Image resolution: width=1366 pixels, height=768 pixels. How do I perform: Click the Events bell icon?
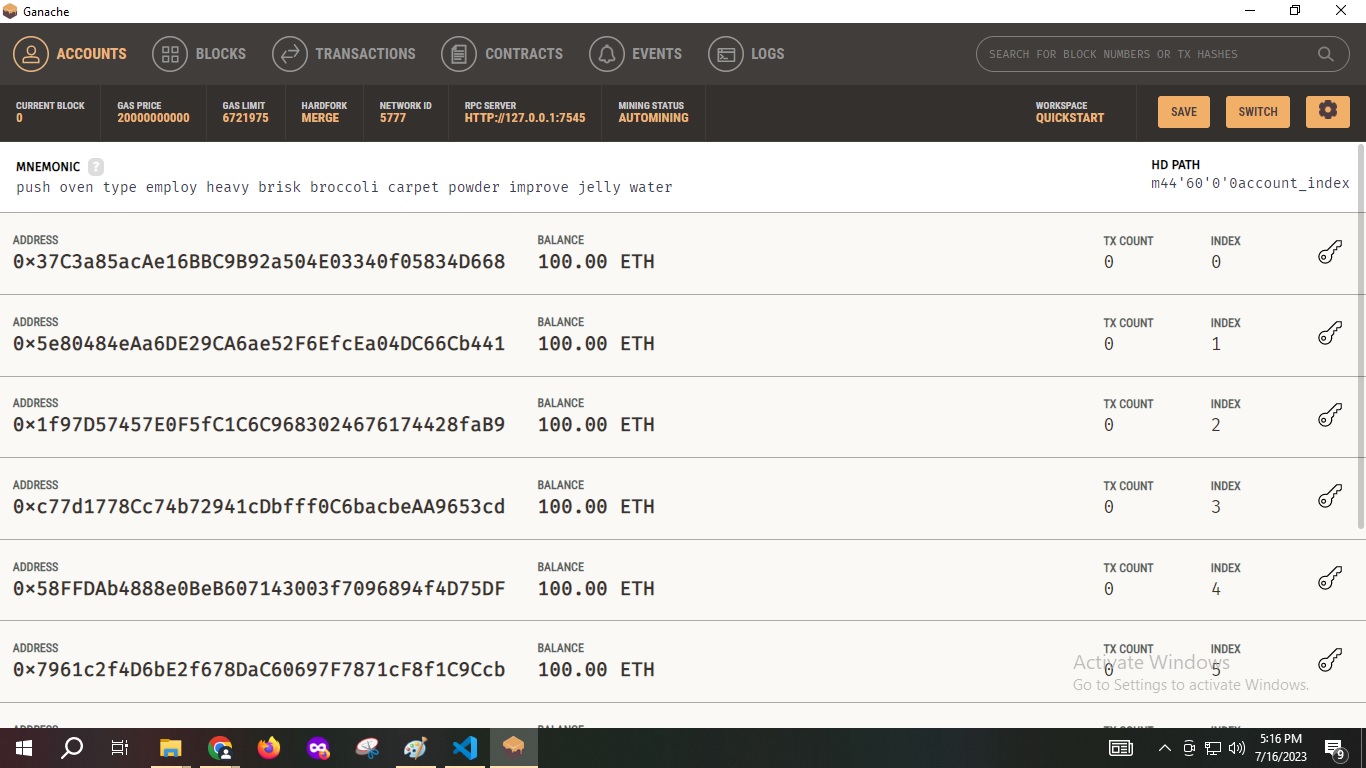[x=606, y=54]
